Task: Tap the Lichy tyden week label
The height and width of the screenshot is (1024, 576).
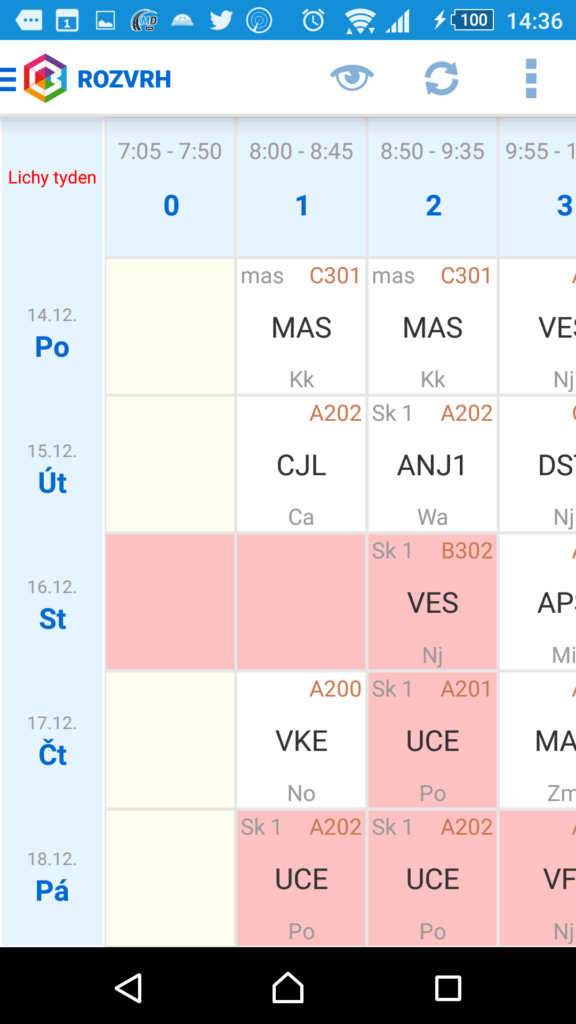Action: [52, 178]
